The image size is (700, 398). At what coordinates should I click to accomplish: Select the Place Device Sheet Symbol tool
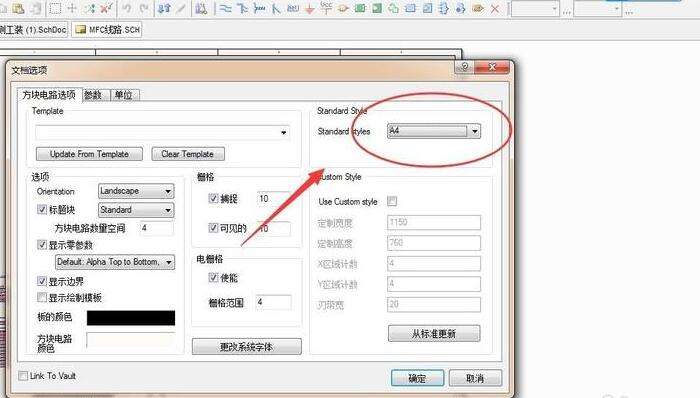[x=394, y=8]
